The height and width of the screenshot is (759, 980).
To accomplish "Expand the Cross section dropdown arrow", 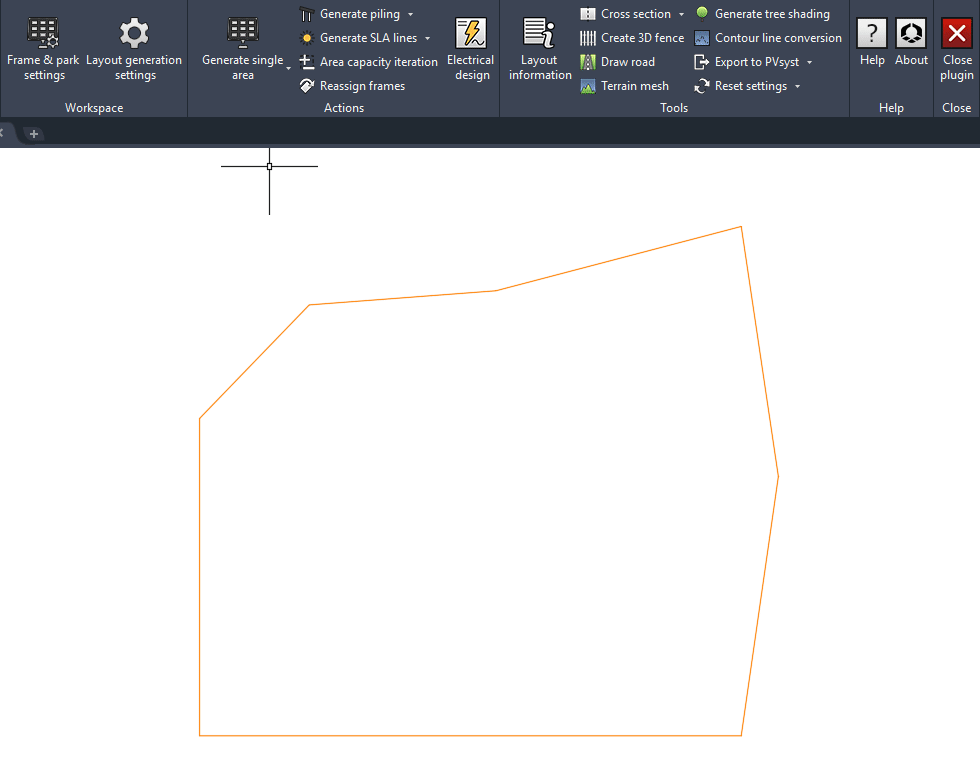I will tap(681, 14).
